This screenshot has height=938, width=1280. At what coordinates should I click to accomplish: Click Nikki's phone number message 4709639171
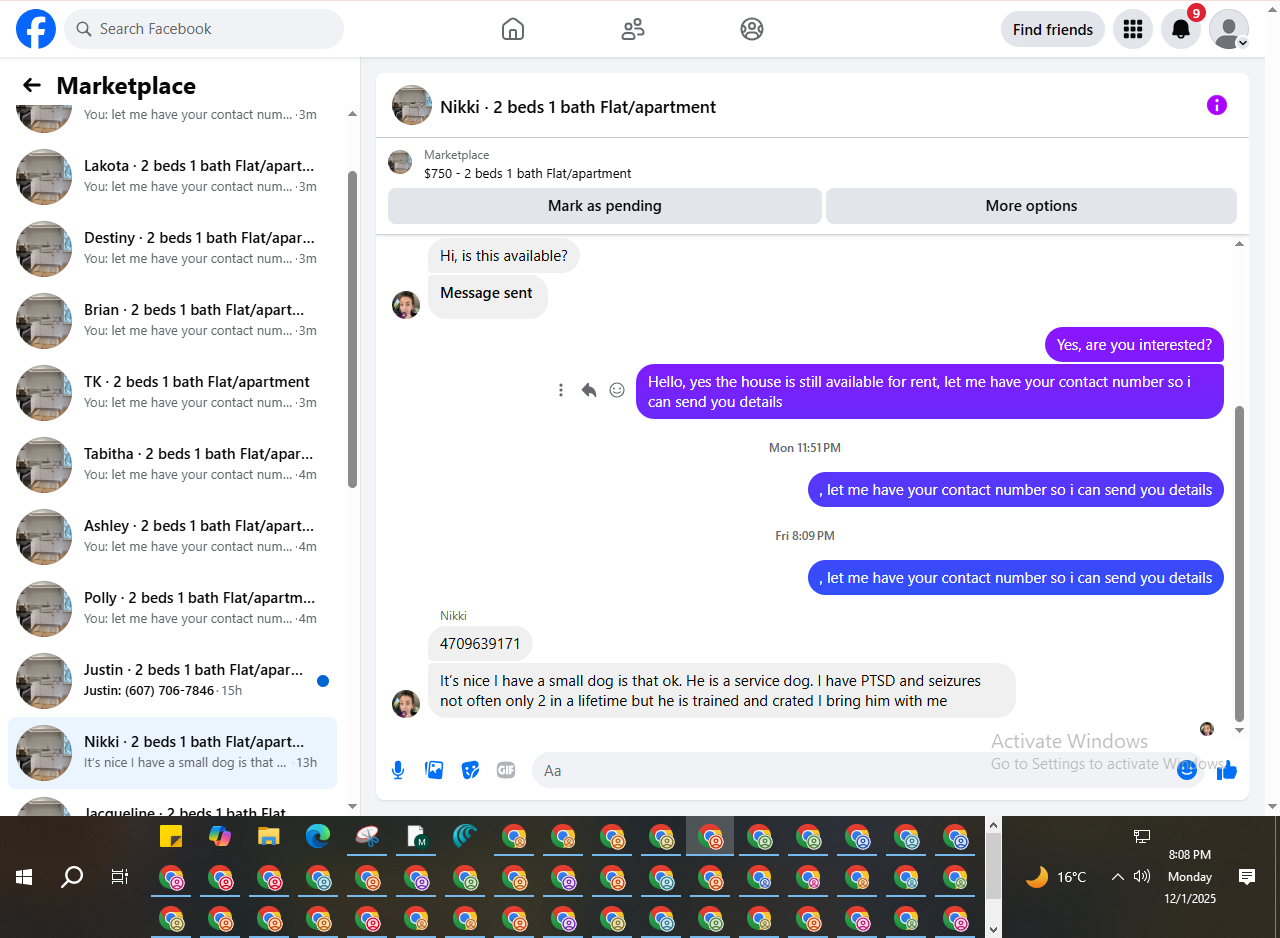(x=480, y=644)
